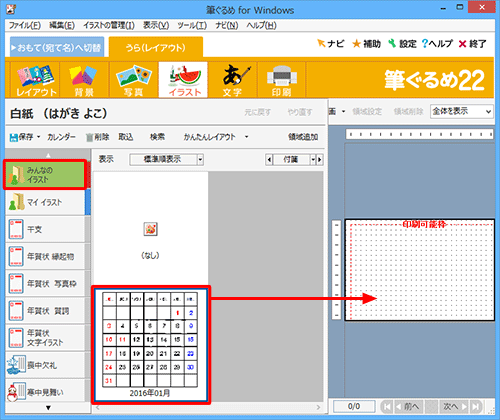
Task: Click the 削除 trash button
Action: (x=97, y=137)
